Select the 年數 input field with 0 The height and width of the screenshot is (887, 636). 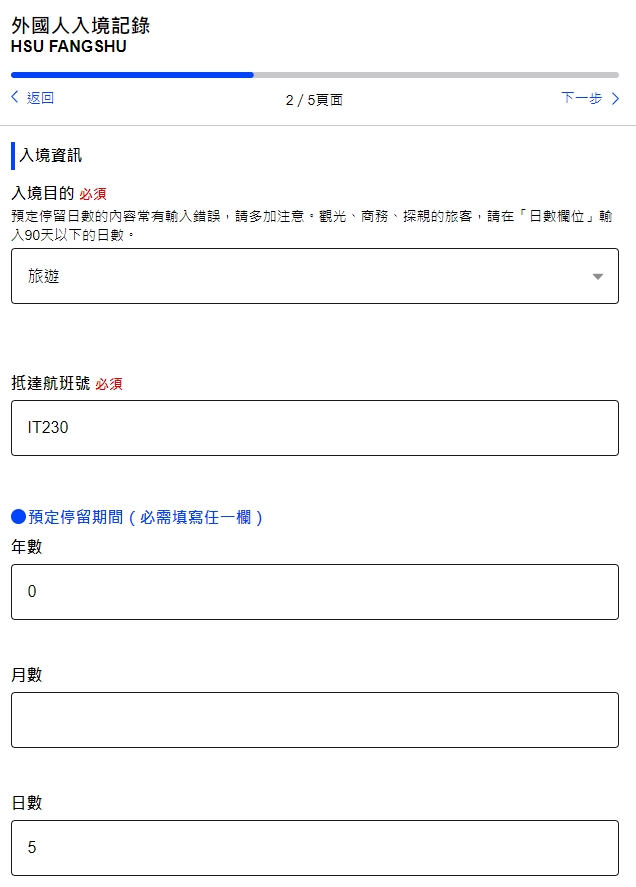click(315, 592)
